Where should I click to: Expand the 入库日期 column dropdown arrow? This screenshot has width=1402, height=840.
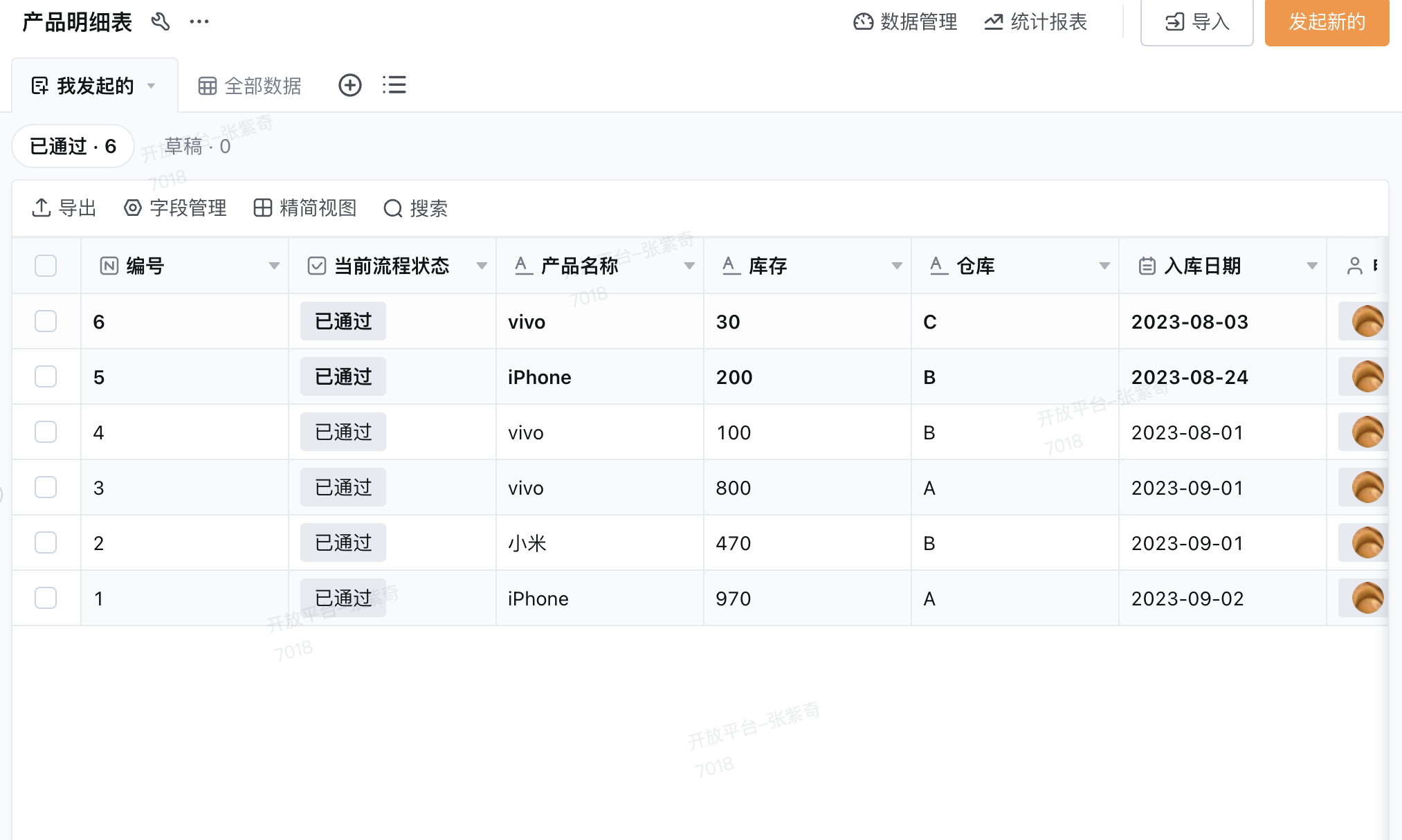point(1312,266)
